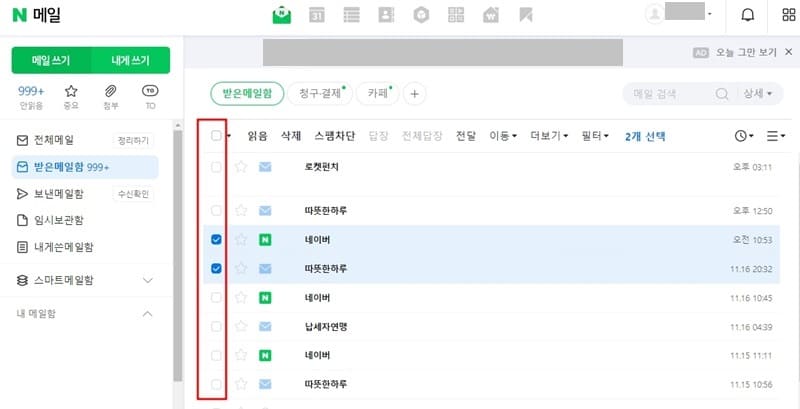Screen dimensions: 800x409
Task: Open the 이동 dropdown in toolbar
Action: click(503, 135)
